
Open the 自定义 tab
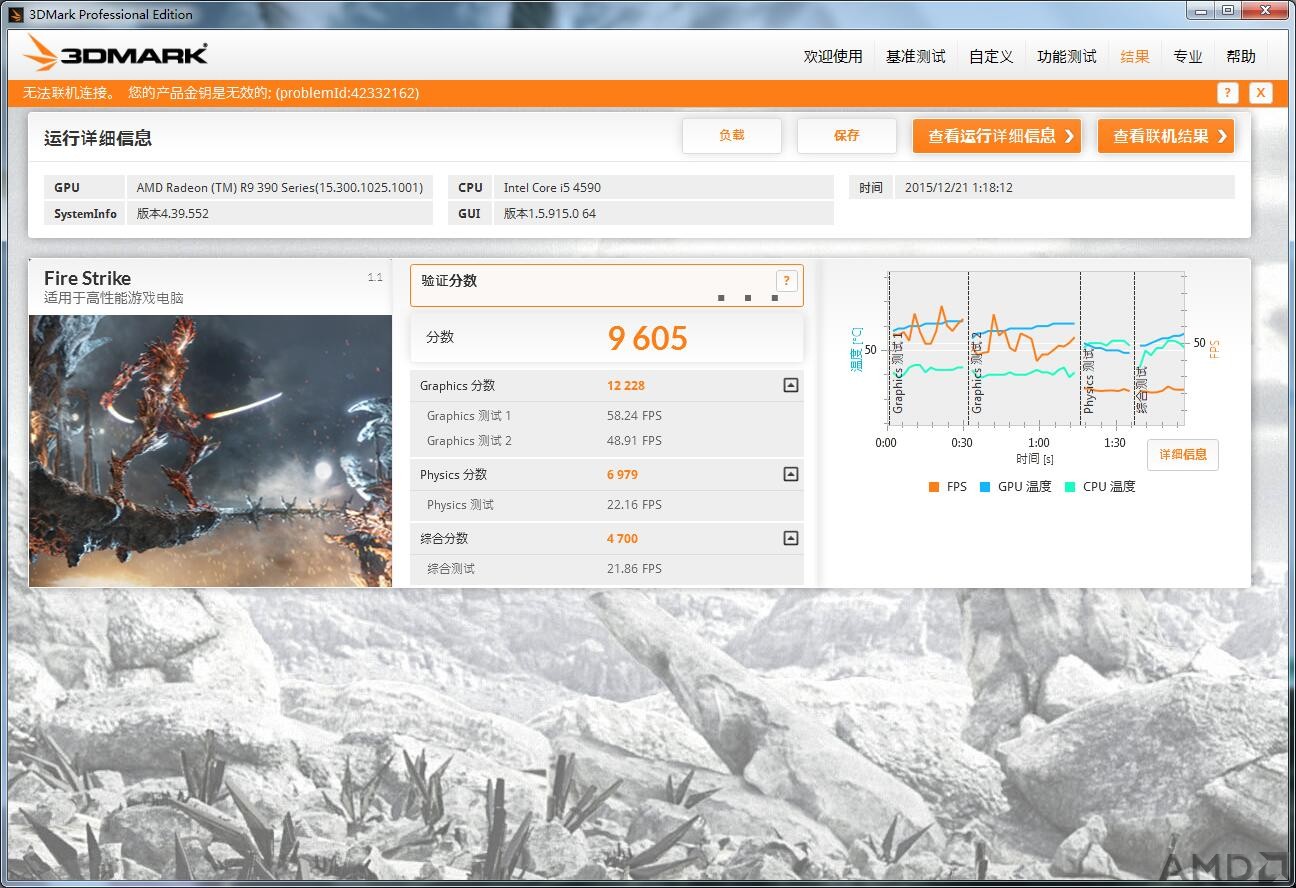click(x=991, y=57)
